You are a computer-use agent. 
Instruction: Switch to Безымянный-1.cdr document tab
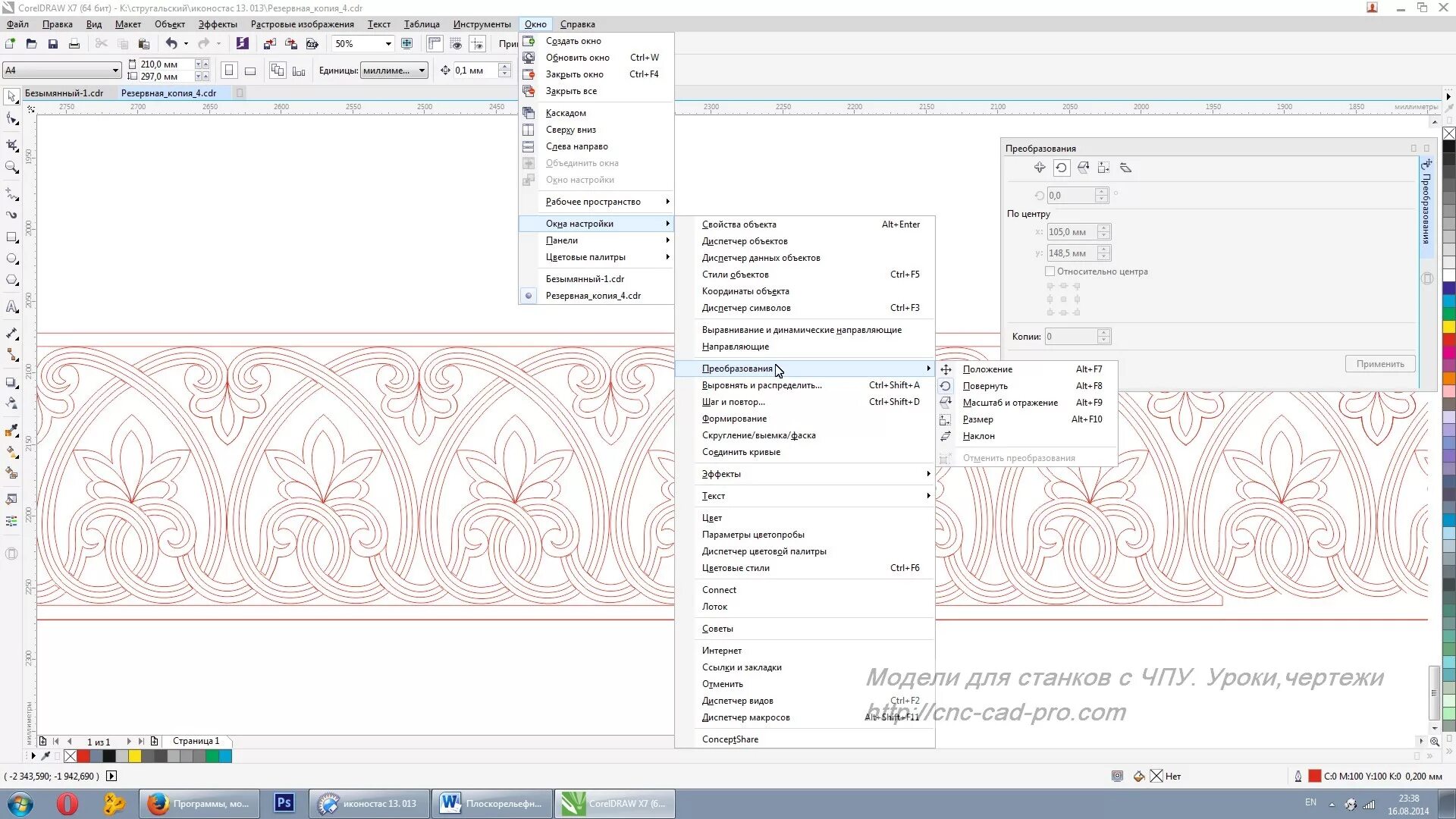coord(64,93)
